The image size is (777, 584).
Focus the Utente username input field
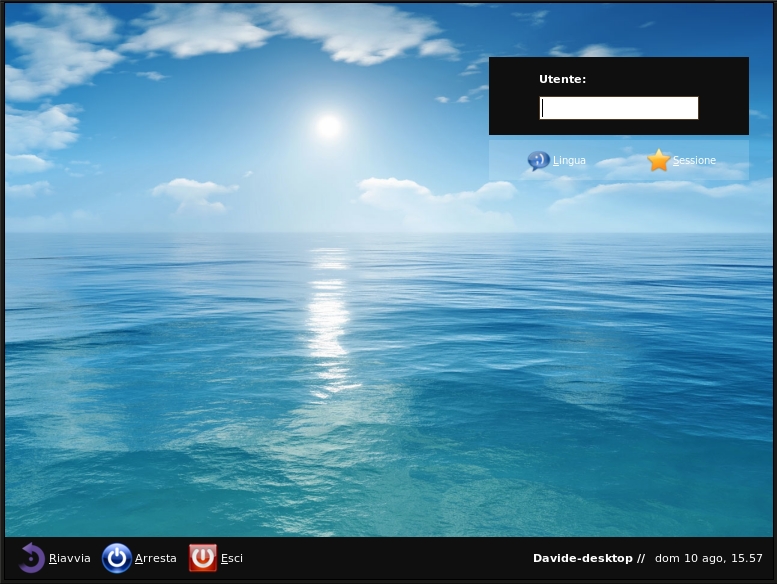(618, 108)
